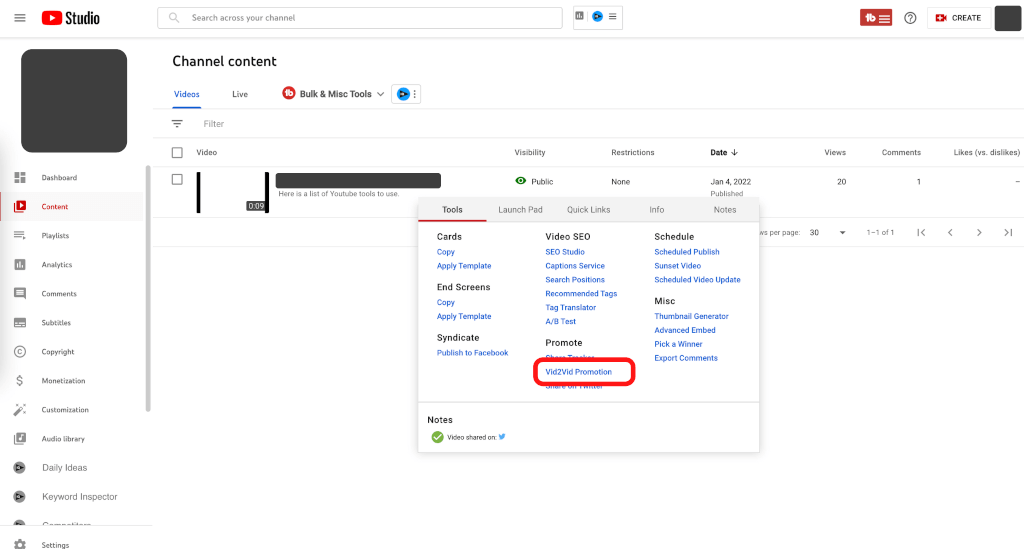Click the Help question mark icon

pos(910,18)
